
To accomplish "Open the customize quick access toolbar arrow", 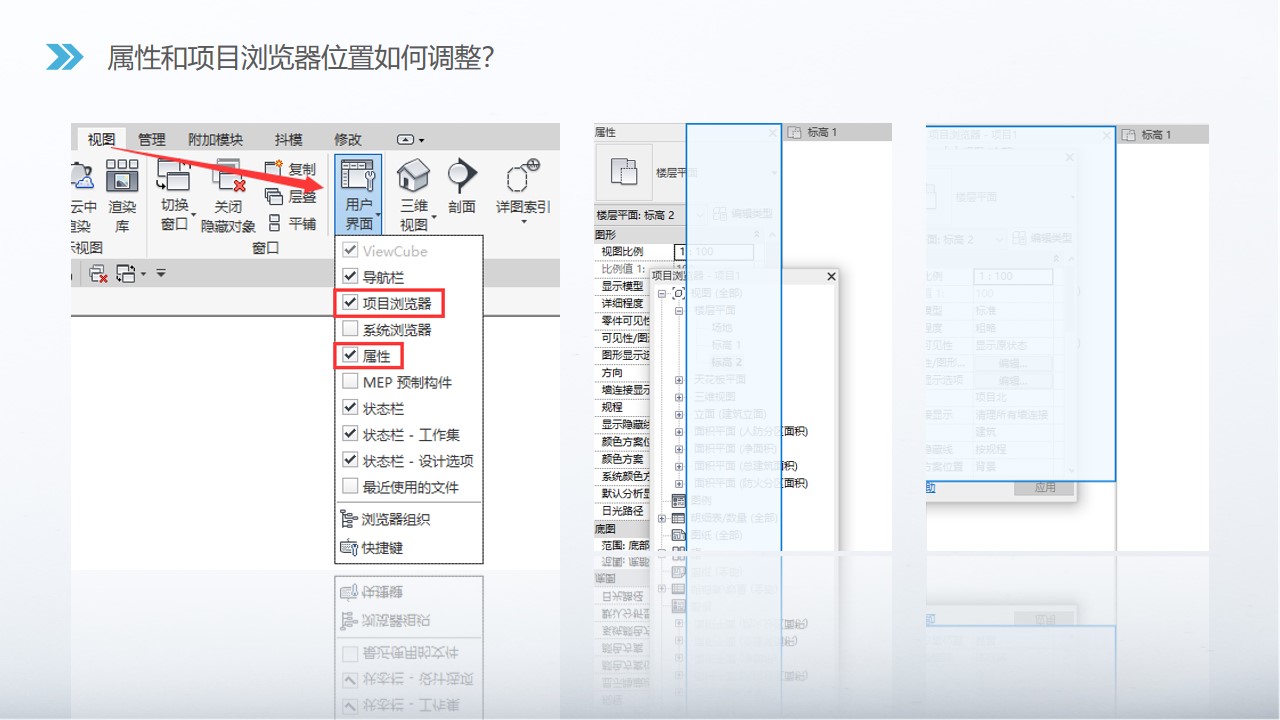I will point(160,273).
